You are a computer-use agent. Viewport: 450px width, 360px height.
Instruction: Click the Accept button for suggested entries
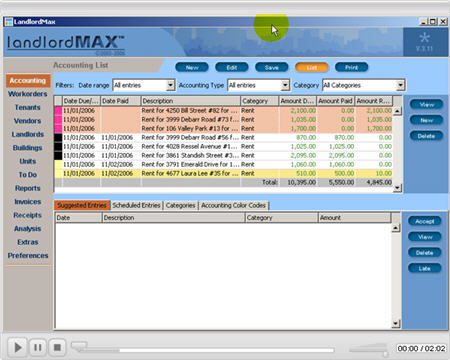click(x=424, y=221)
